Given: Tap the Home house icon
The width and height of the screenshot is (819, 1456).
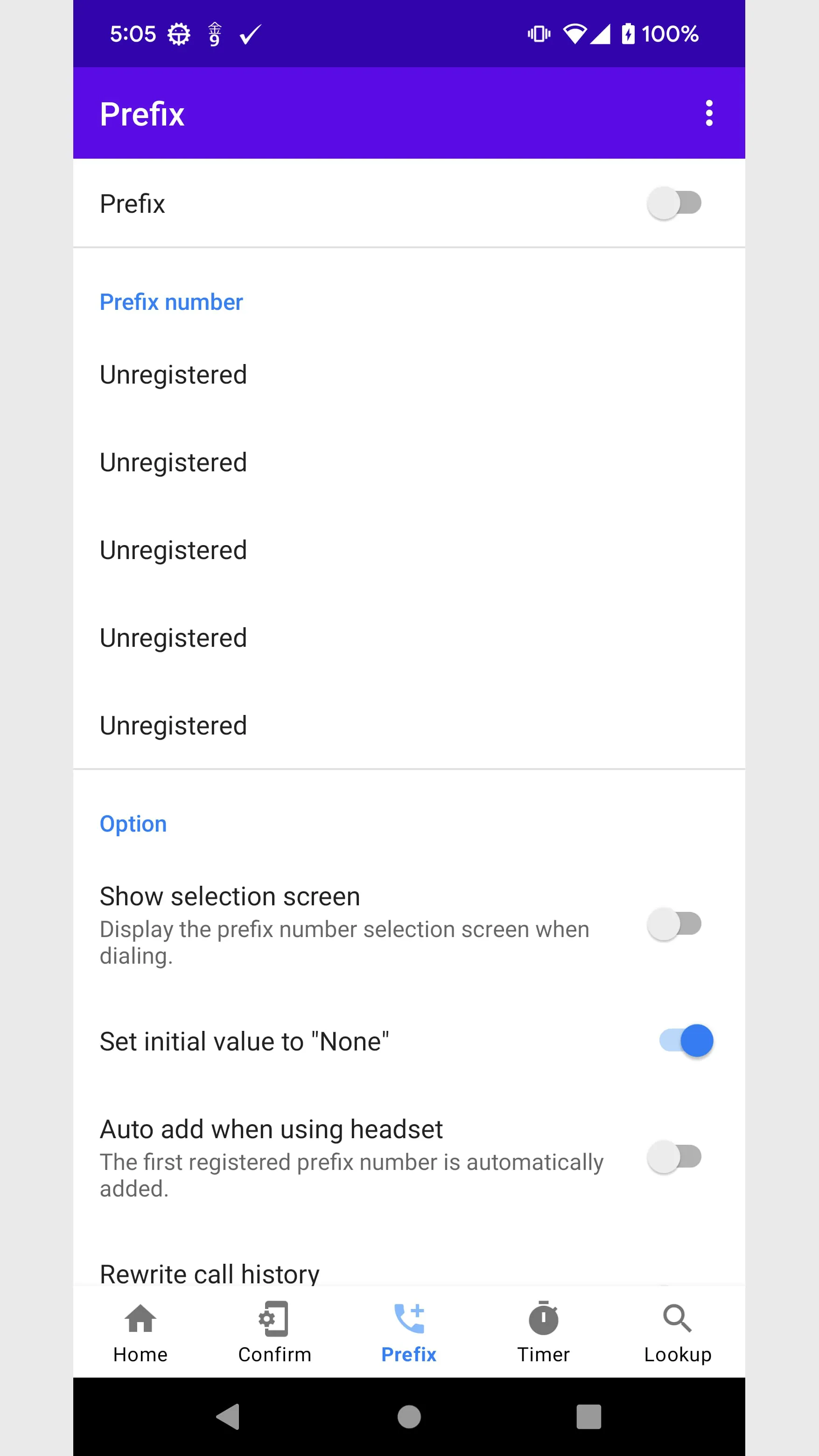Looking at the screenshot, I should click(140, 1318).
